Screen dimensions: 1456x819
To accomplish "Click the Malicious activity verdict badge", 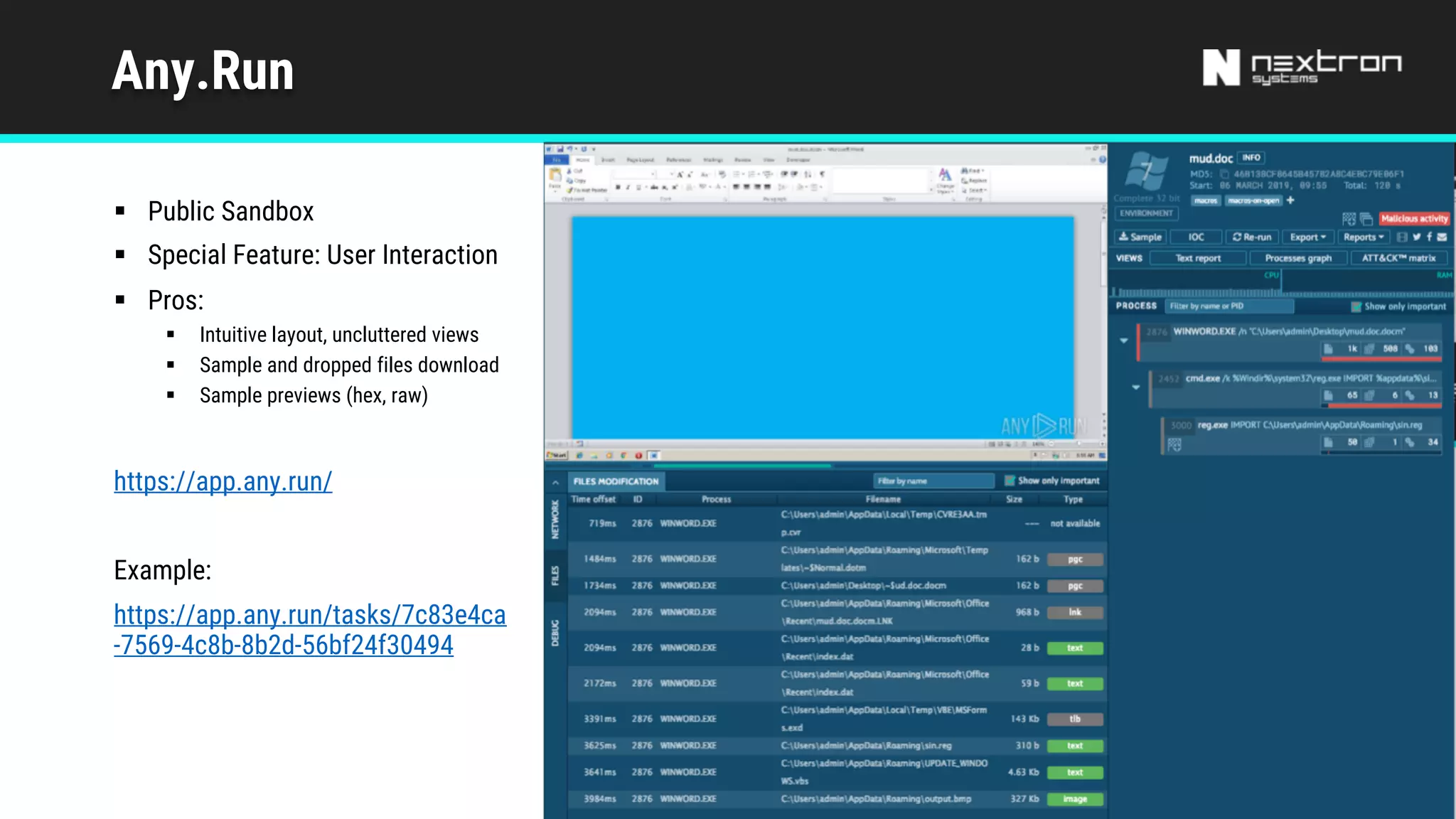I will (x=1414, y=218).
